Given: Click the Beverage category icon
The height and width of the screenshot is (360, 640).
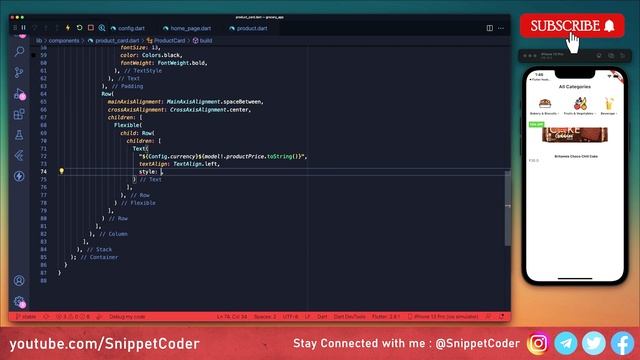Looking at the screenshot, I should point(609,103).
